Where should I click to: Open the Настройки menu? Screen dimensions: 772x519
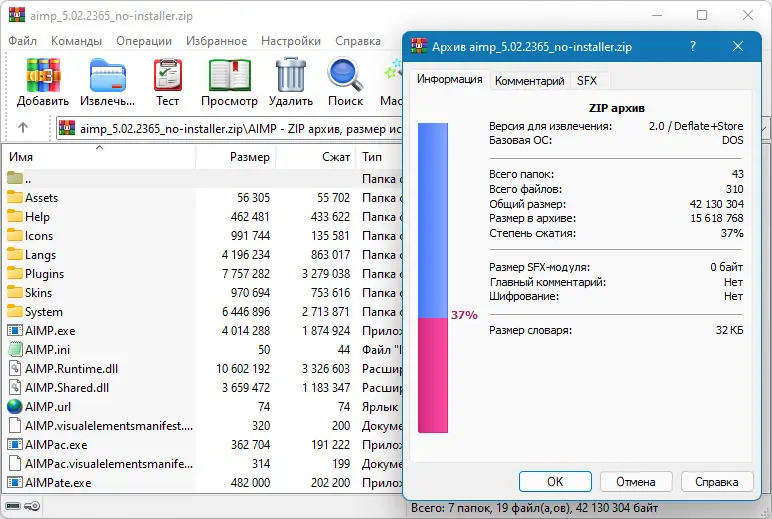(291, 41)
